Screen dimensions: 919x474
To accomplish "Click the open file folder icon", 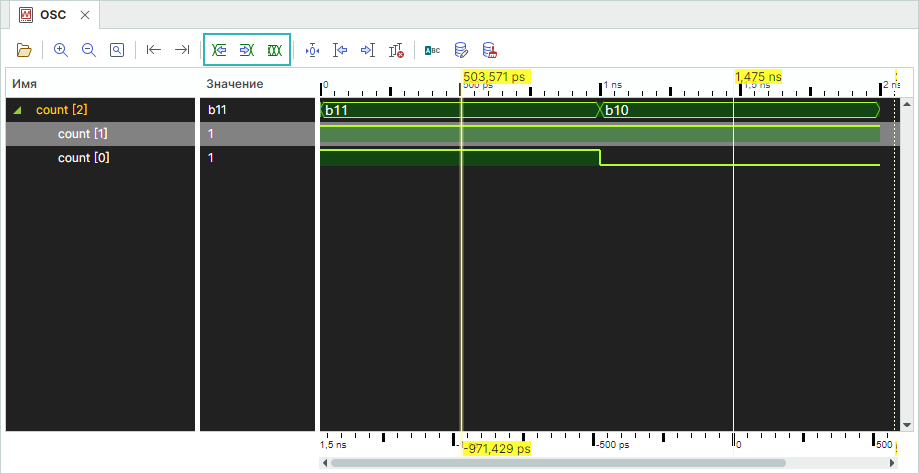I will (x=25, y=50).
